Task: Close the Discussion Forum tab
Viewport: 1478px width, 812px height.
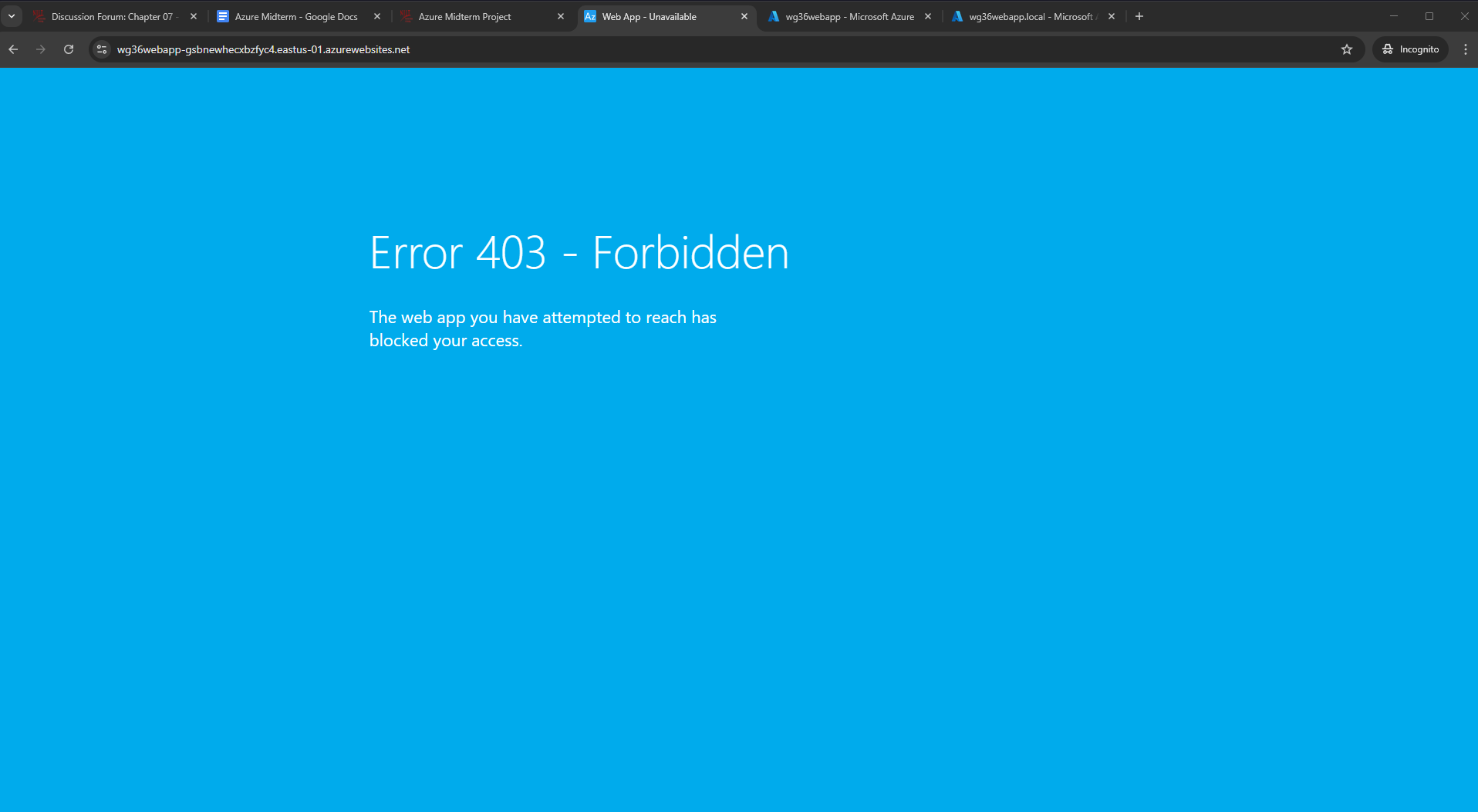Action: pyautogui.click(x=194, y=16)
